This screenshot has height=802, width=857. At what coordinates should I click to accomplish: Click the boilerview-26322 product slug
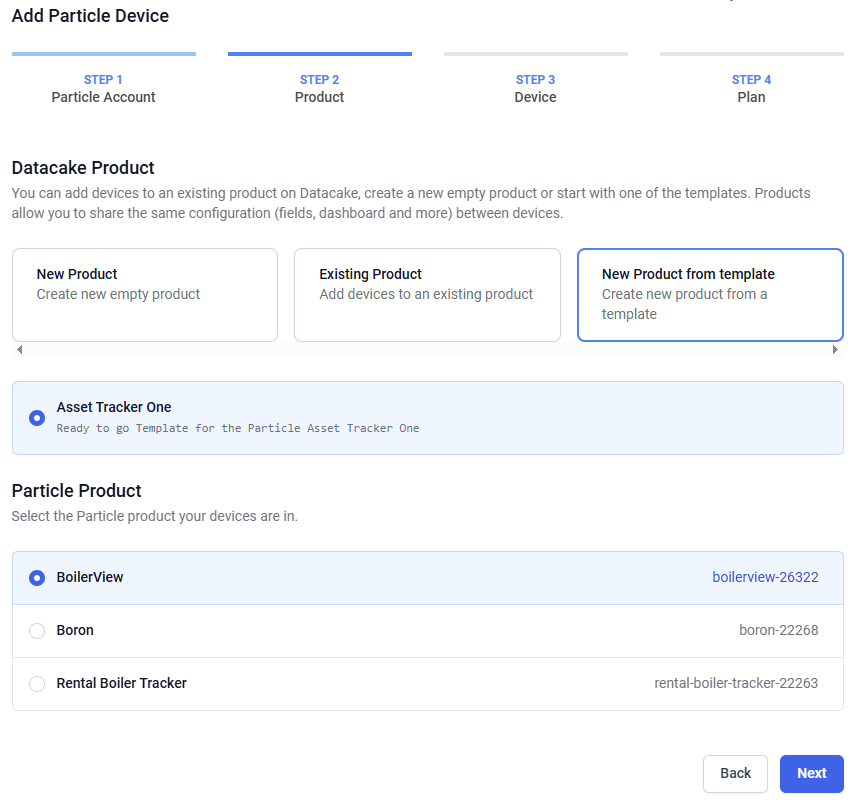[765, 577]
